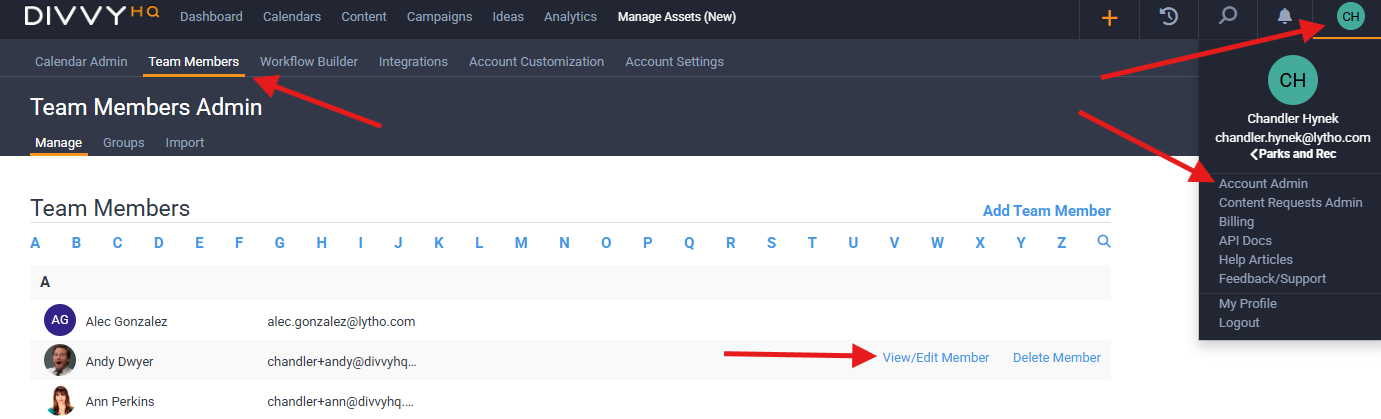Viewport: 1381px width, 419px height.
Task: Switch to the Groups sub-tab
Action: (x=124, y=142)
